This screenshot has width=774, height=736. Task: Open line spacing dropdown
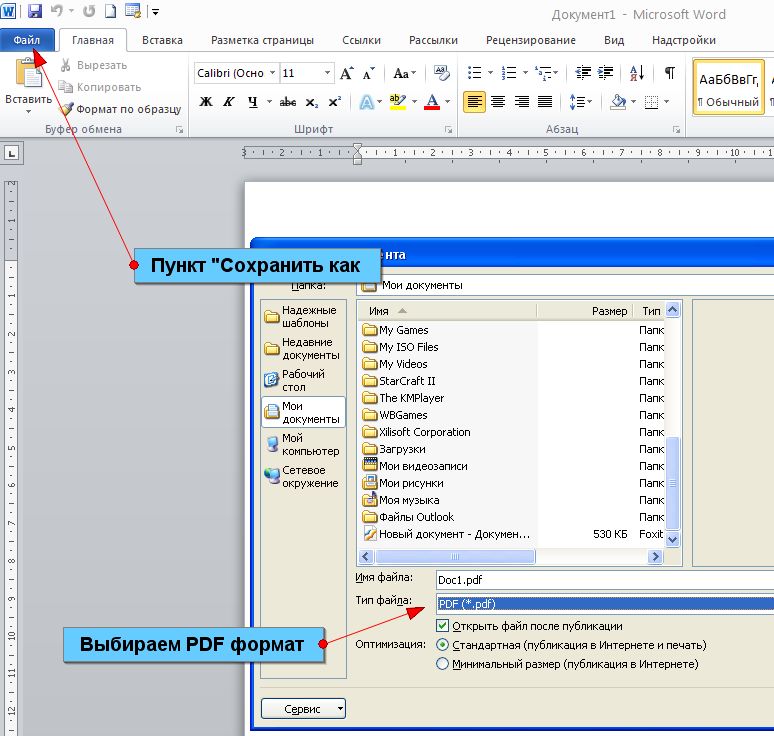click(x=580, y=102)
